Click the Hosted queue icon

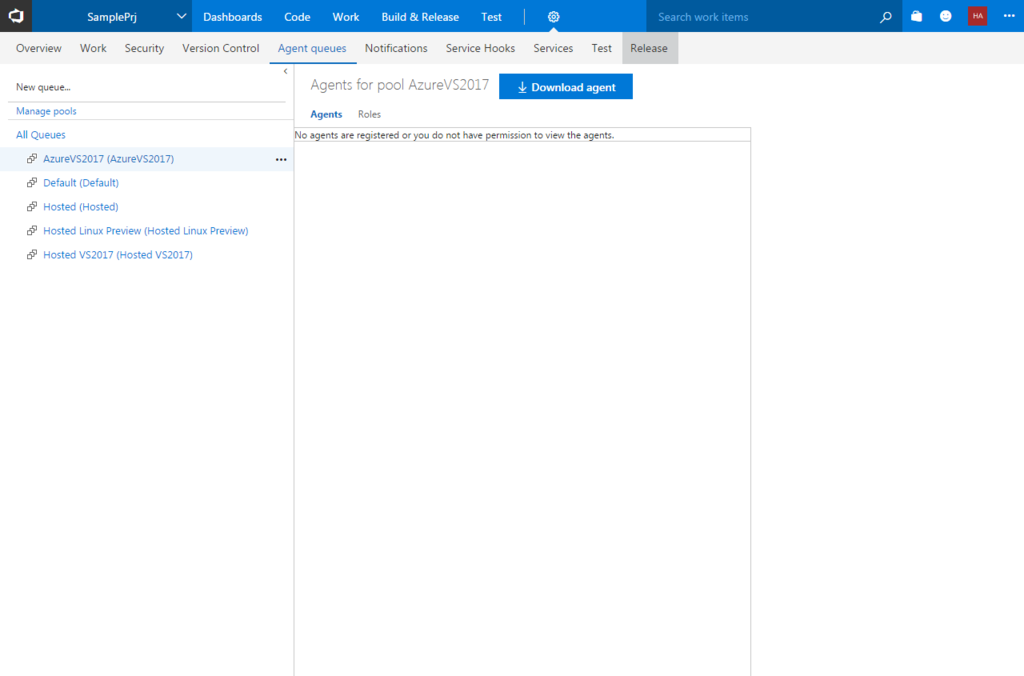click(x=31, y=206)
